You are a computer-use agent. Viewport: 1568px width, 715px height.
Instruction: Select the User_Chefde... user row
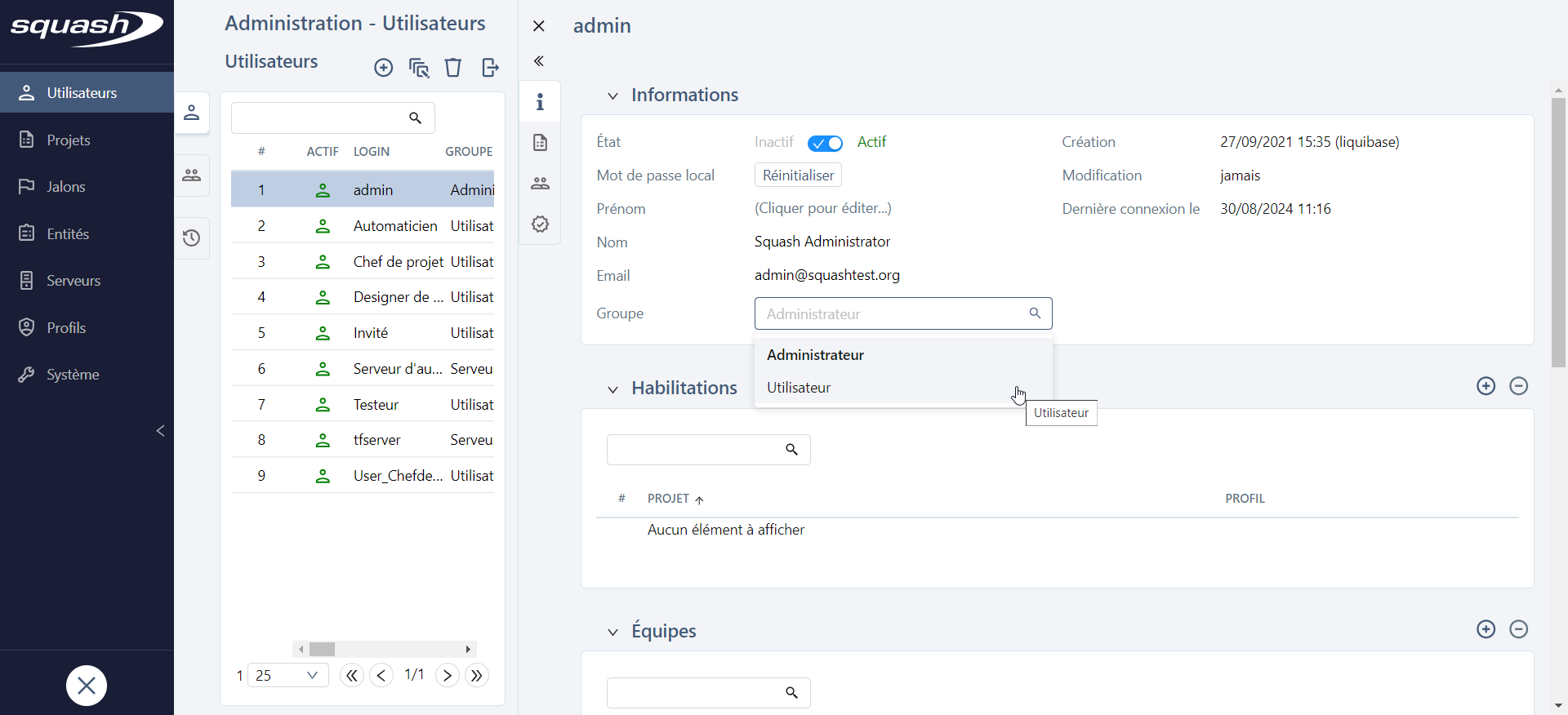[x=363, y=476]
